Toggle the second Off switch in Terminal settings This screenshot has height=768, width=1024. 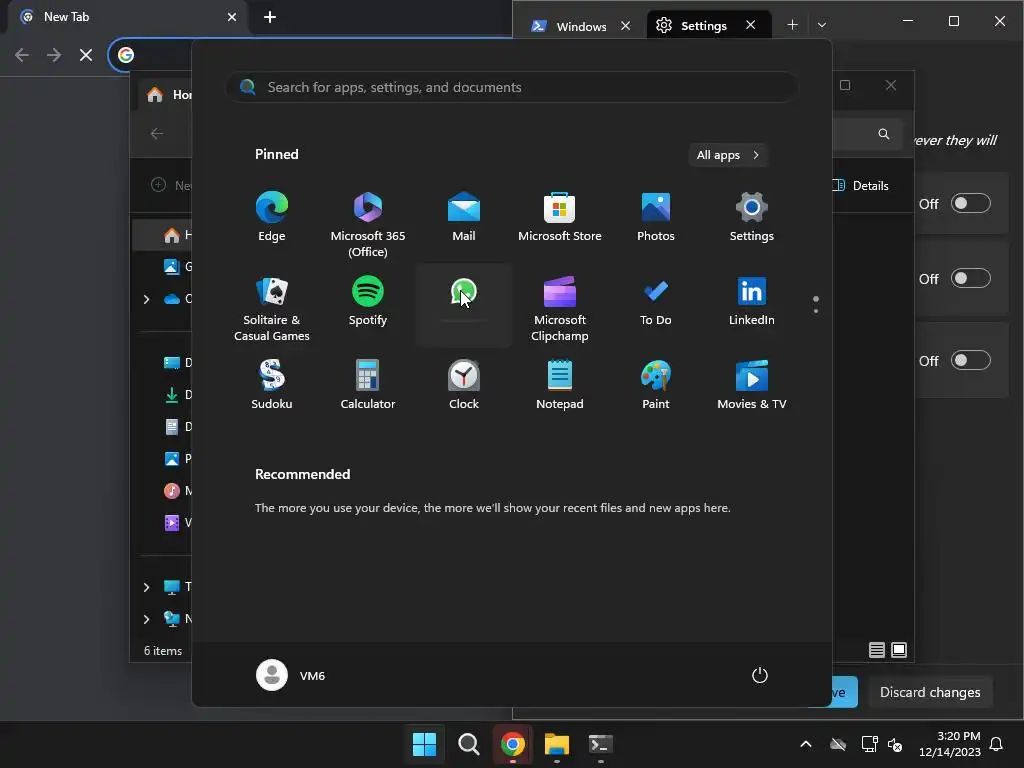click(970, 279)
